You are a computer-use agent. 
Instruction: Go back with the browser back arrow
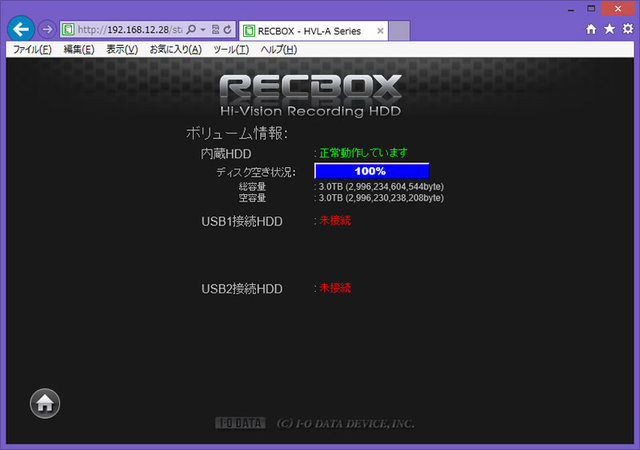click(x=21, y=29)
